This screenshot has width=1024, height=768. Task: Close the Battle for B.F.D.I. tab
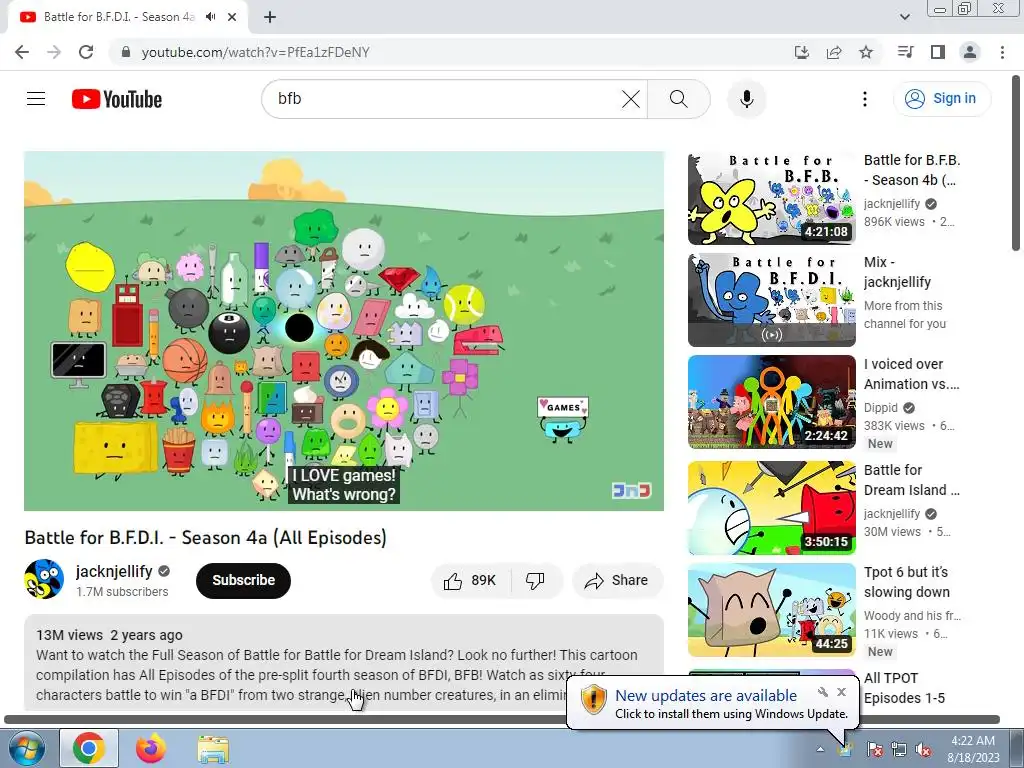pyautogui.click(x=232, y=17)
